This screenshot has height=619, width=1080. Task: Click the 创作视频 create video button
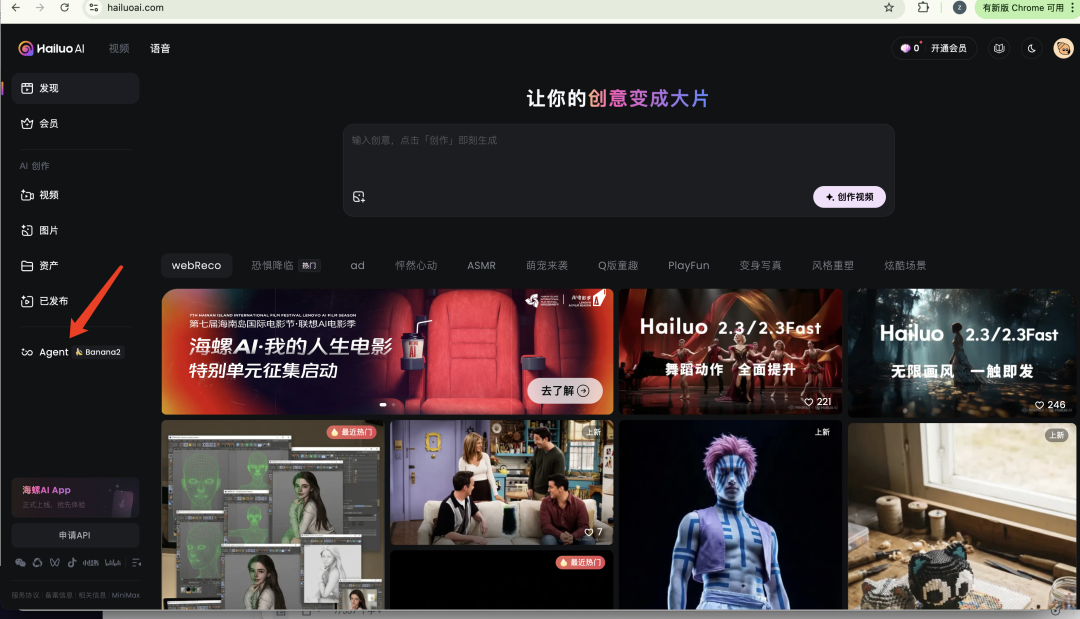point(849,197)
